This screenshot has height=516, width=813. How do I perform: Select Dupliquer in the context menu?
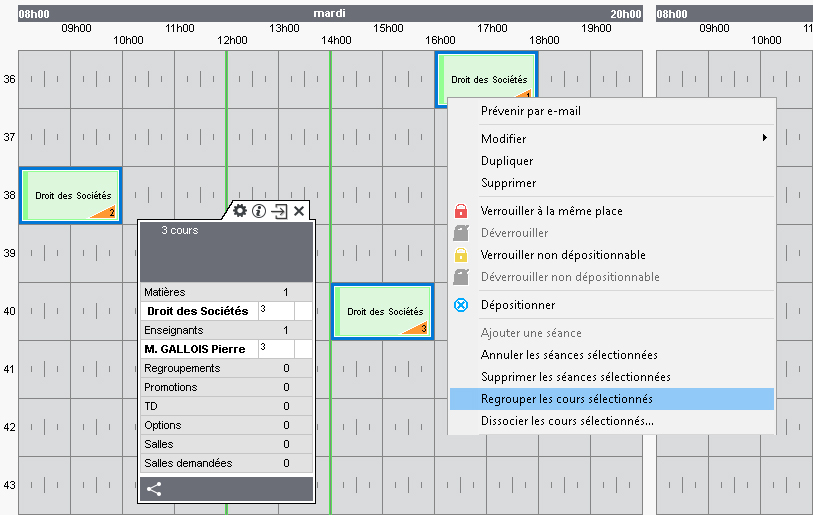[x=612, y=161]
